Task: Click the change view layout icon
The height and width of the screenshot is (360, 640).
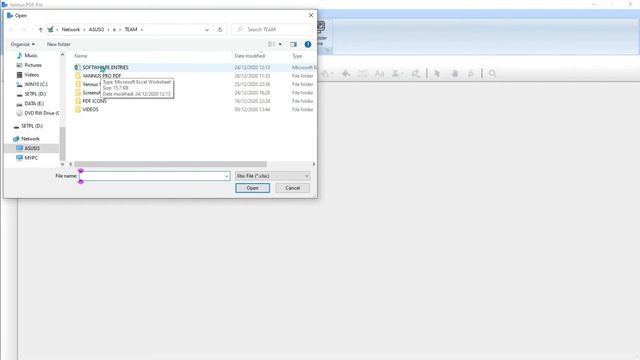Action: [271, 44]
